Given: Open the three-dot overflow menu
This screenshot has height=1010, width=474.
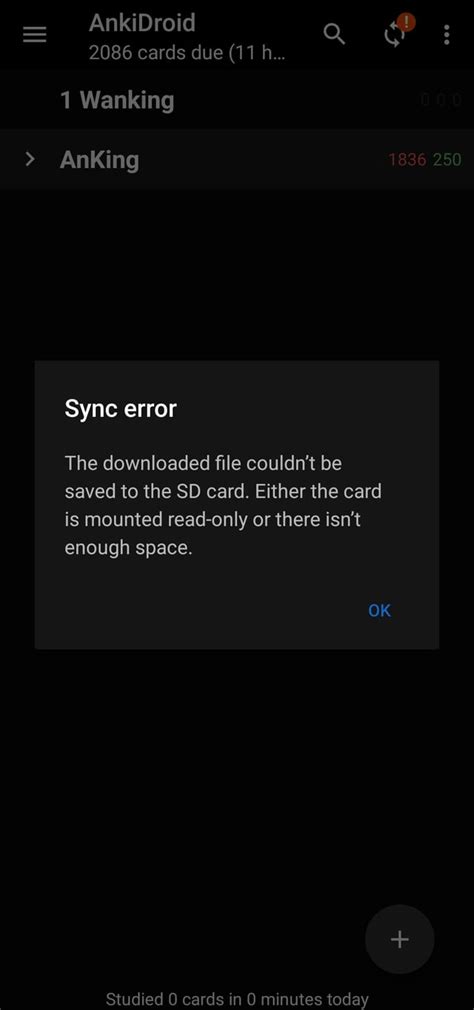Looking at the screenshot, I should coord(446,35).
